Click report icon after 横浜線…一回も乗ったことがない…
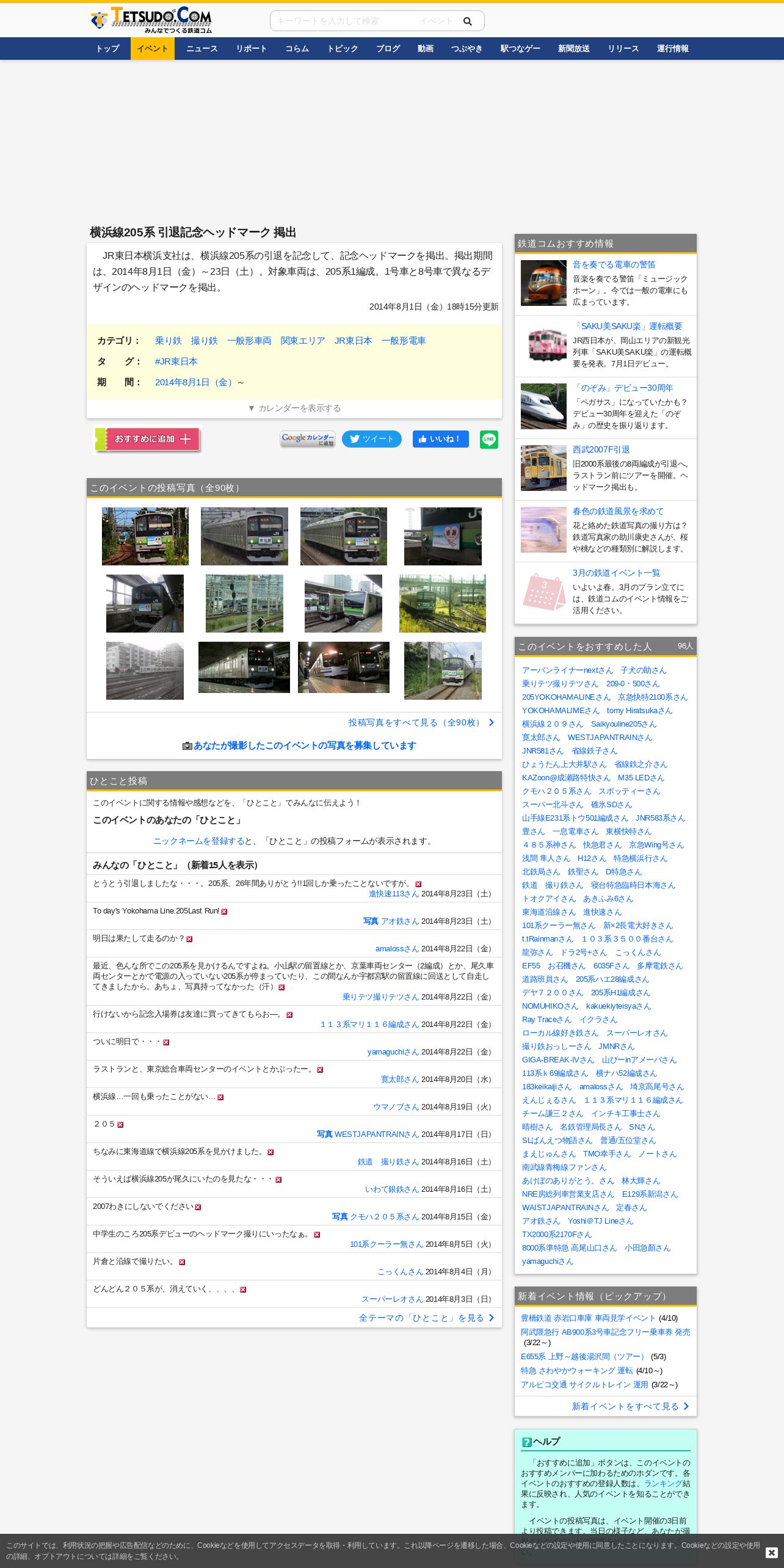784x1568 pixels. 220,1097
